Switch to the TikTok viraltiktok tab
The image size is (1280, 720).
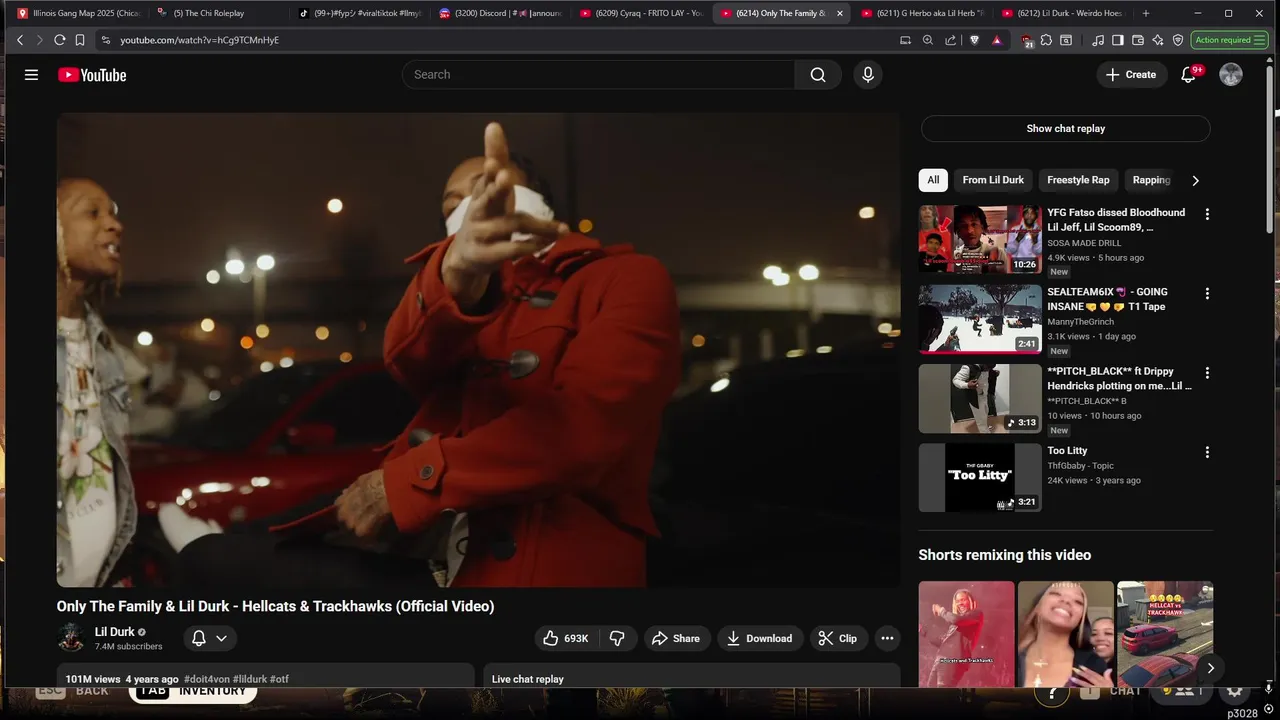[361, 13]
